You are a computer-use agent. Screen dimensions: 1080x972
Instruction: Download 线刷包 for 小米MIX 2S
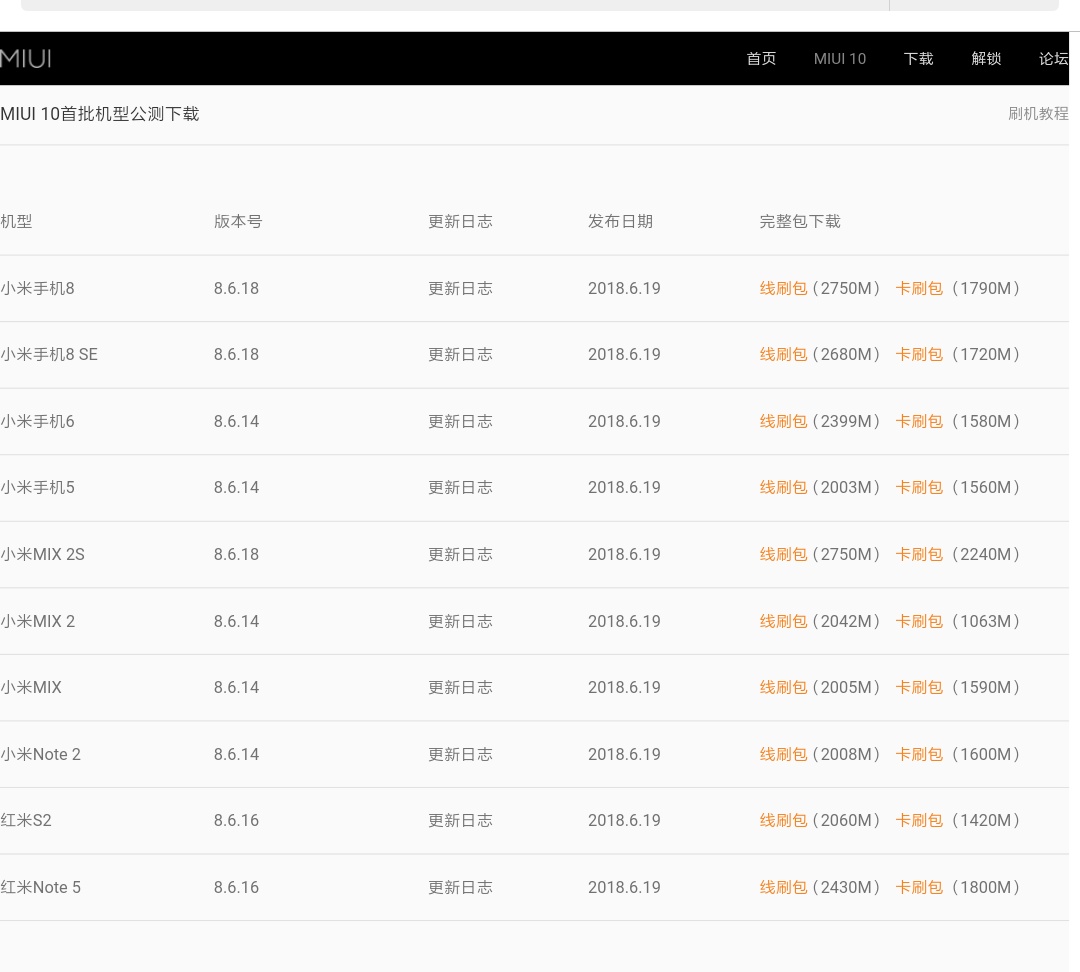point(783,554)
